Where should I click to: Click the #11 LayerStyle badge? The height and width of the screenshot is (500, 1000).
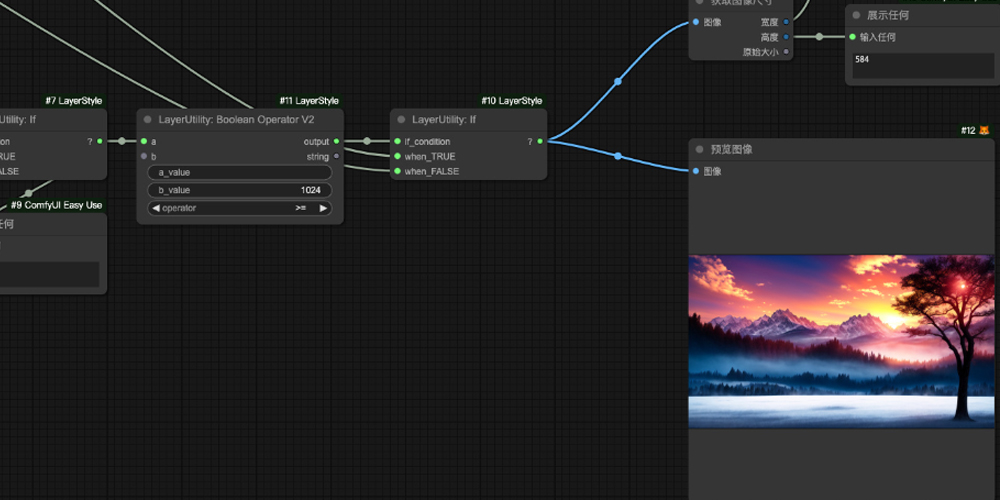[x=309, y=101]
